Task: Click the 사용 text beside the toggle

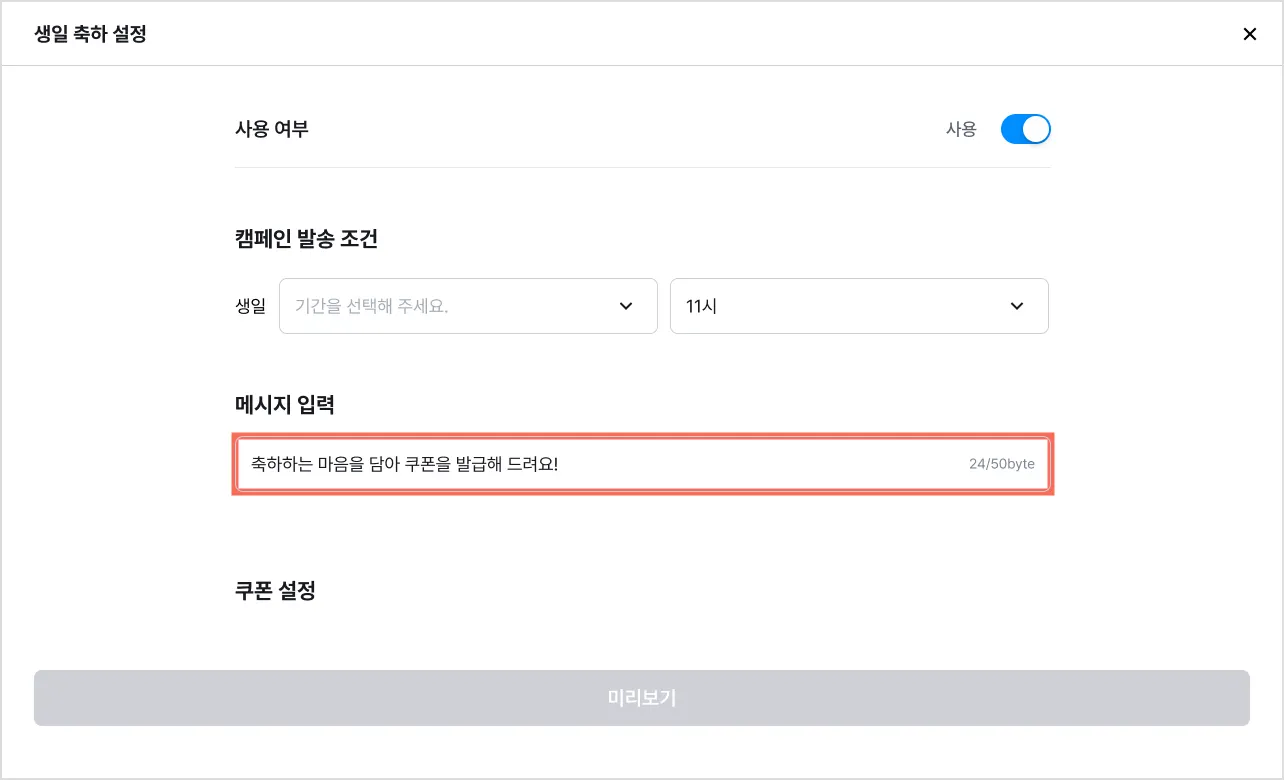Action: [x=961, y=129]
